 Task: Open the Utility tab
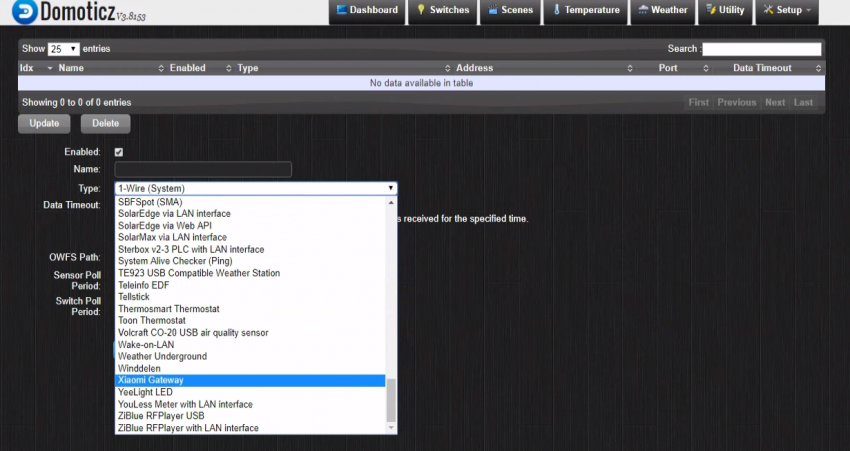(x=725, y=10)
